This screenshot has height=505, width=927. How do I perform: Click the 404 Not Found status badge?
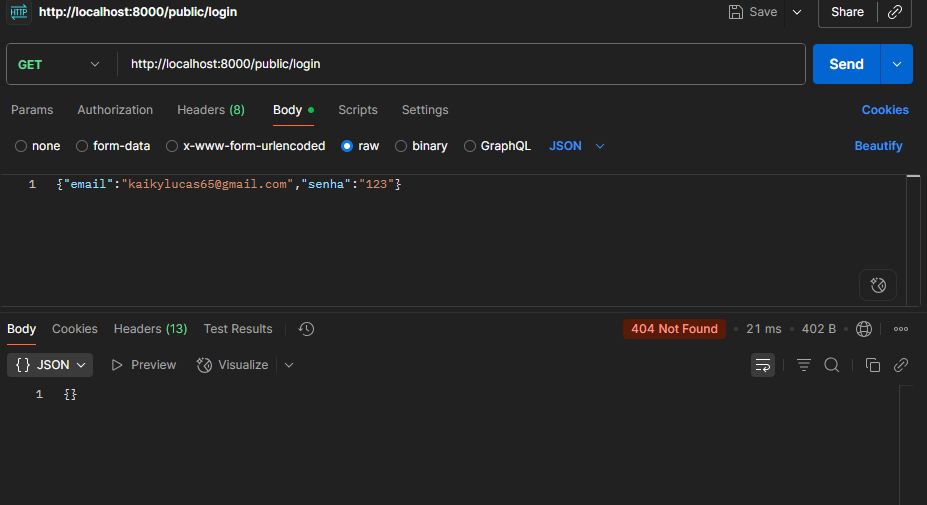(674, 329)
